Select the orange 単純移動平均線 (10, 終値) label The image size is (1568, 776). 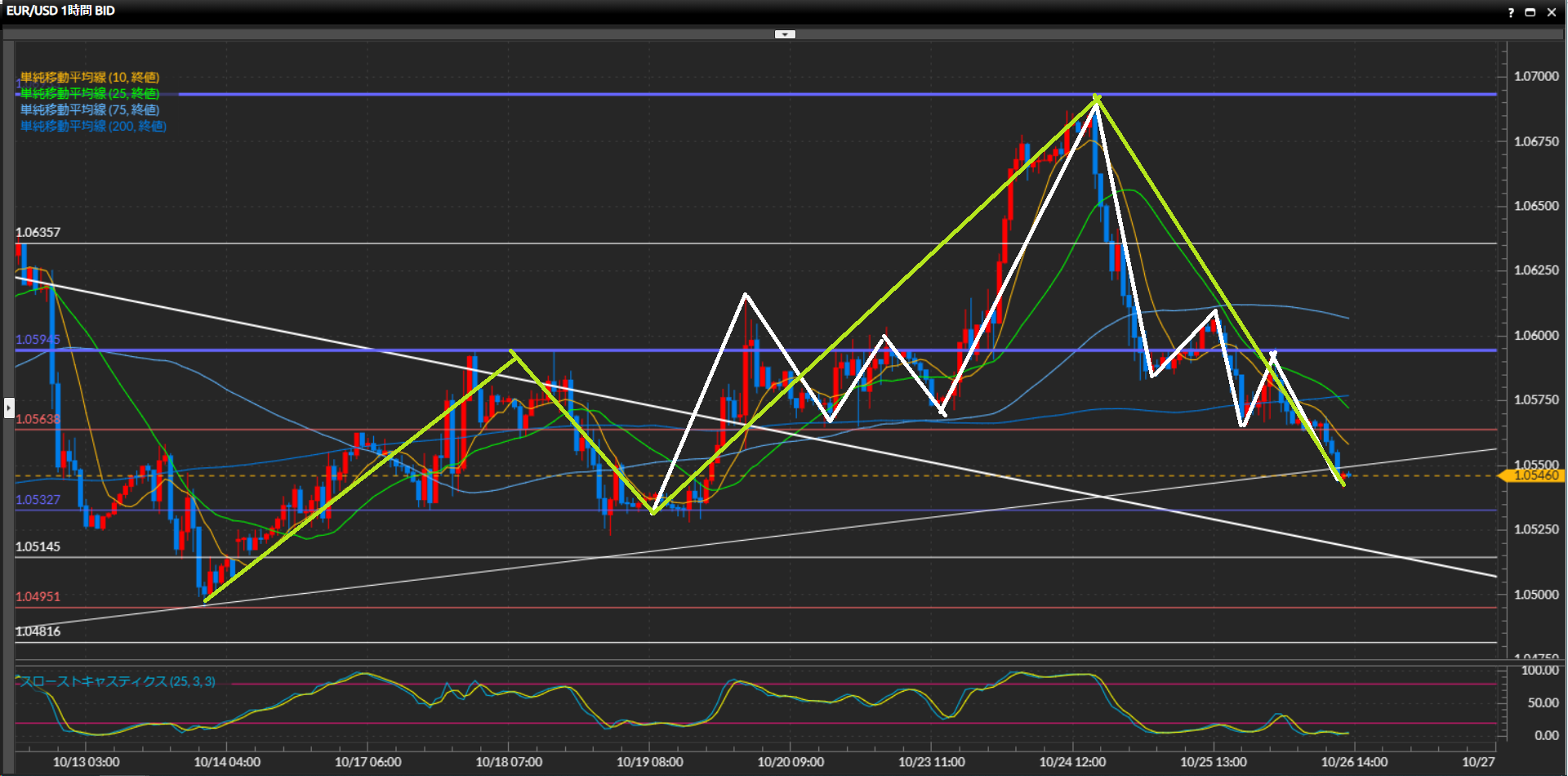90,78
